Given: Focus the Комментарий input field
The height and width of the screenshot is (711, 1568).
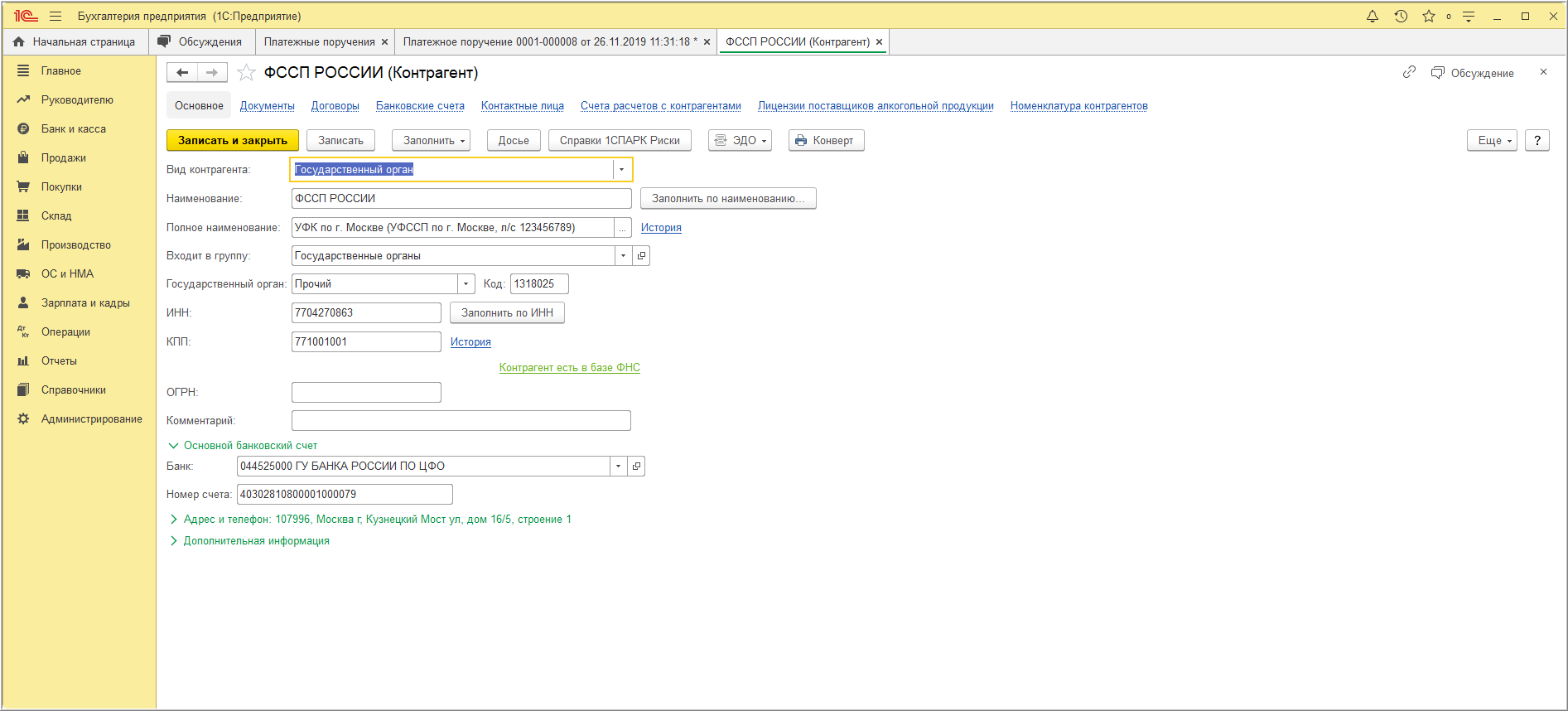Looking at the screenshot, I should (x=461, y=421).
